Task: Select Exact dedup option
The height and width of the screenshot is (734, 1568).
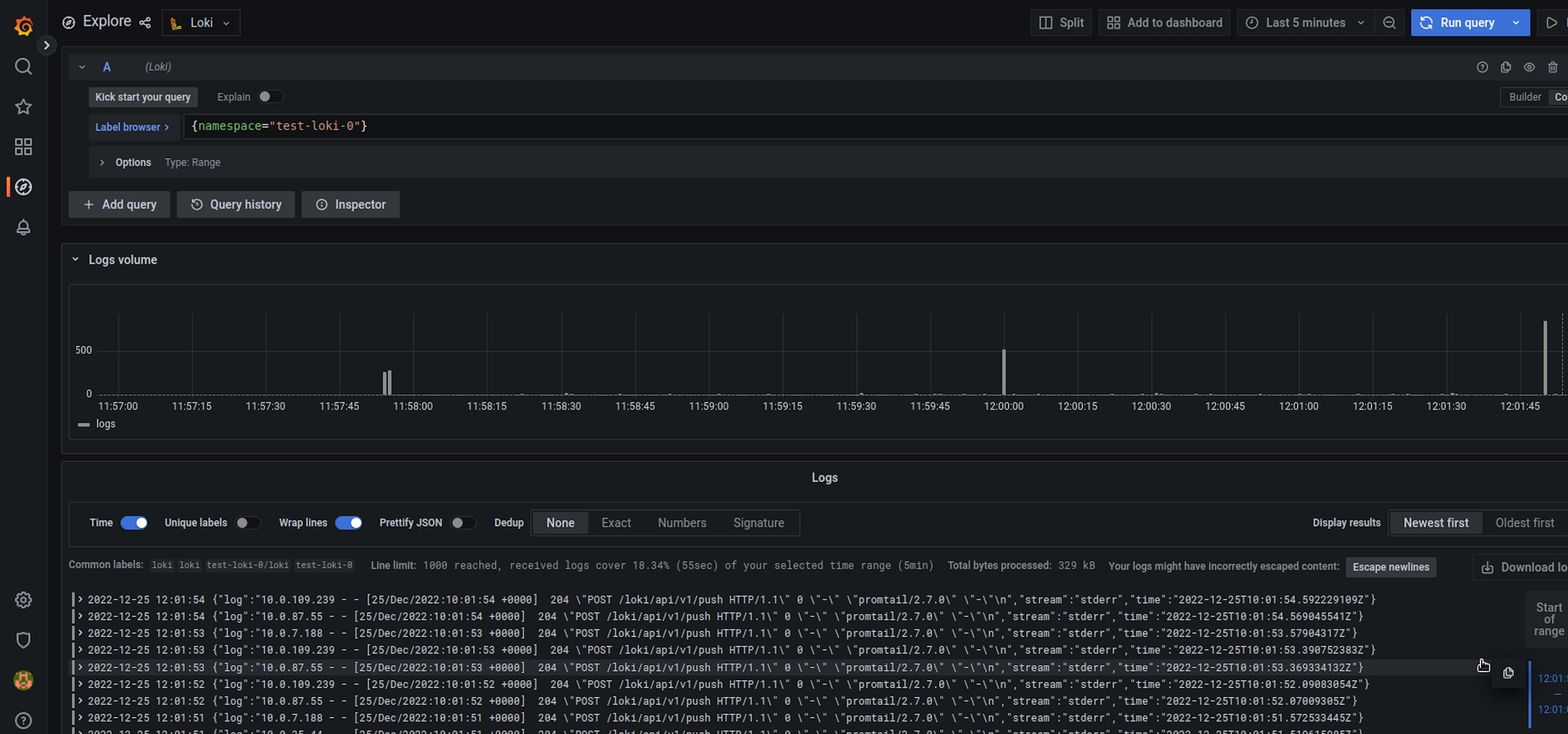Action: coord(615,523)
